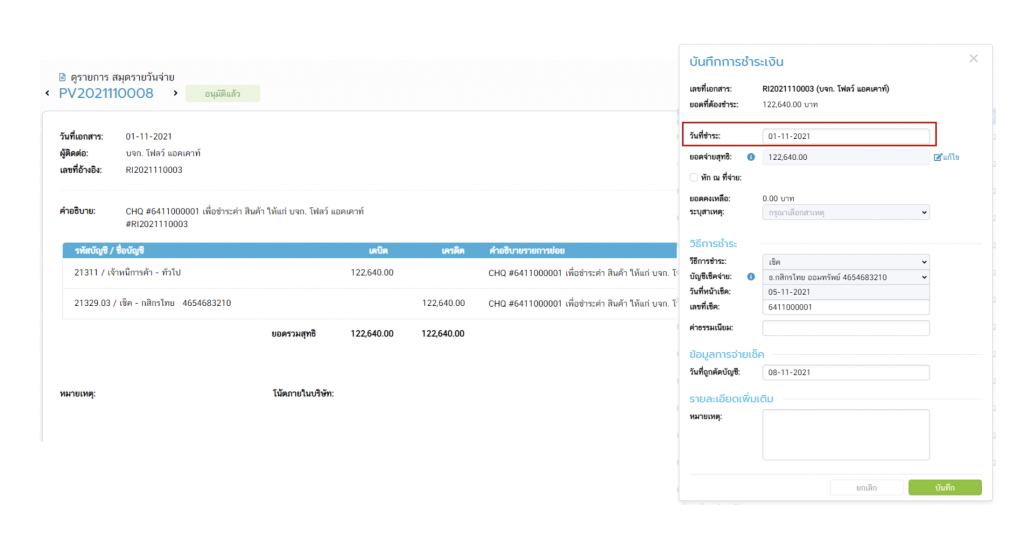Viewport: 1024px width, 542px height.
Task: Select the ค่าธรรมเนียม fee input field
Action: [x=845, y=327]
